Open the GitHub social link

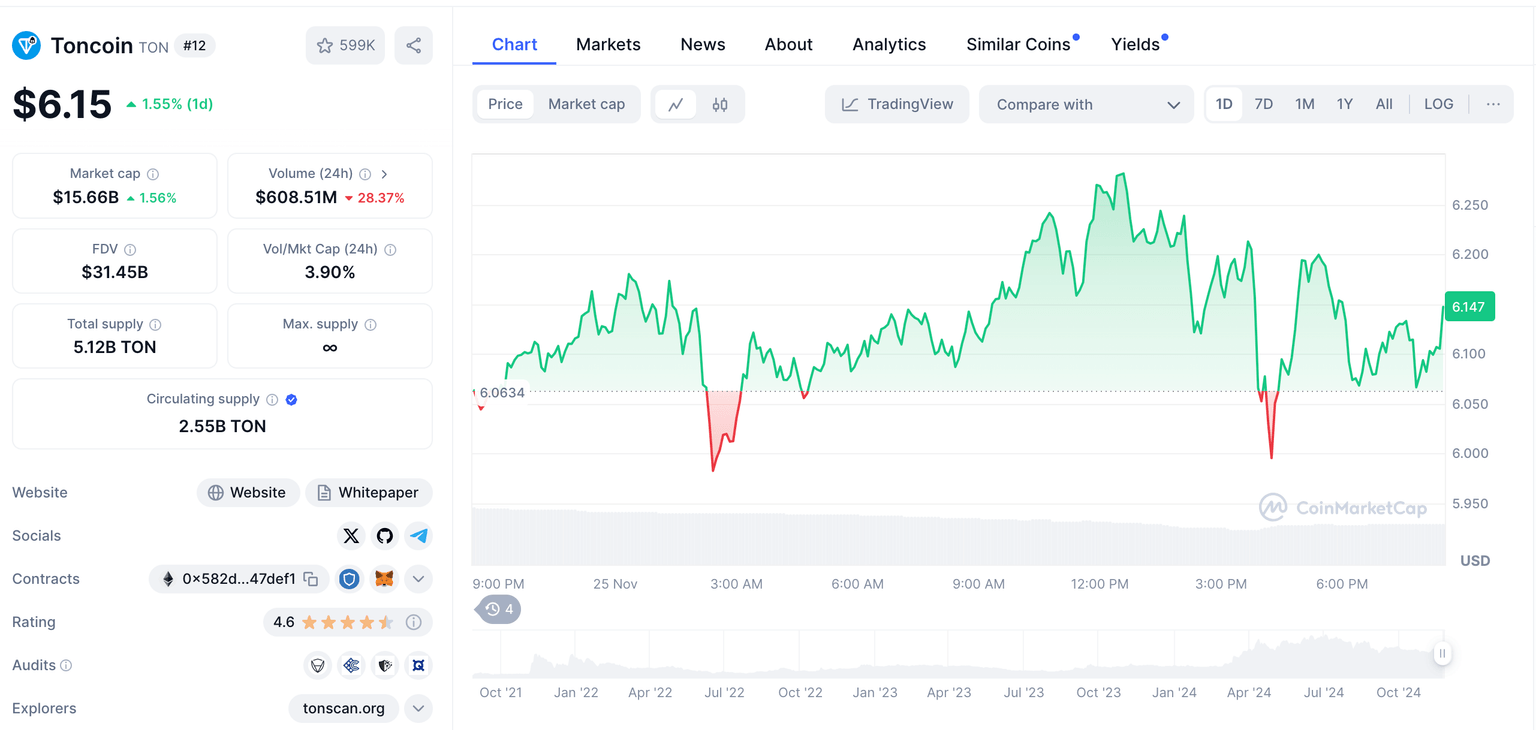pos(385,536)
